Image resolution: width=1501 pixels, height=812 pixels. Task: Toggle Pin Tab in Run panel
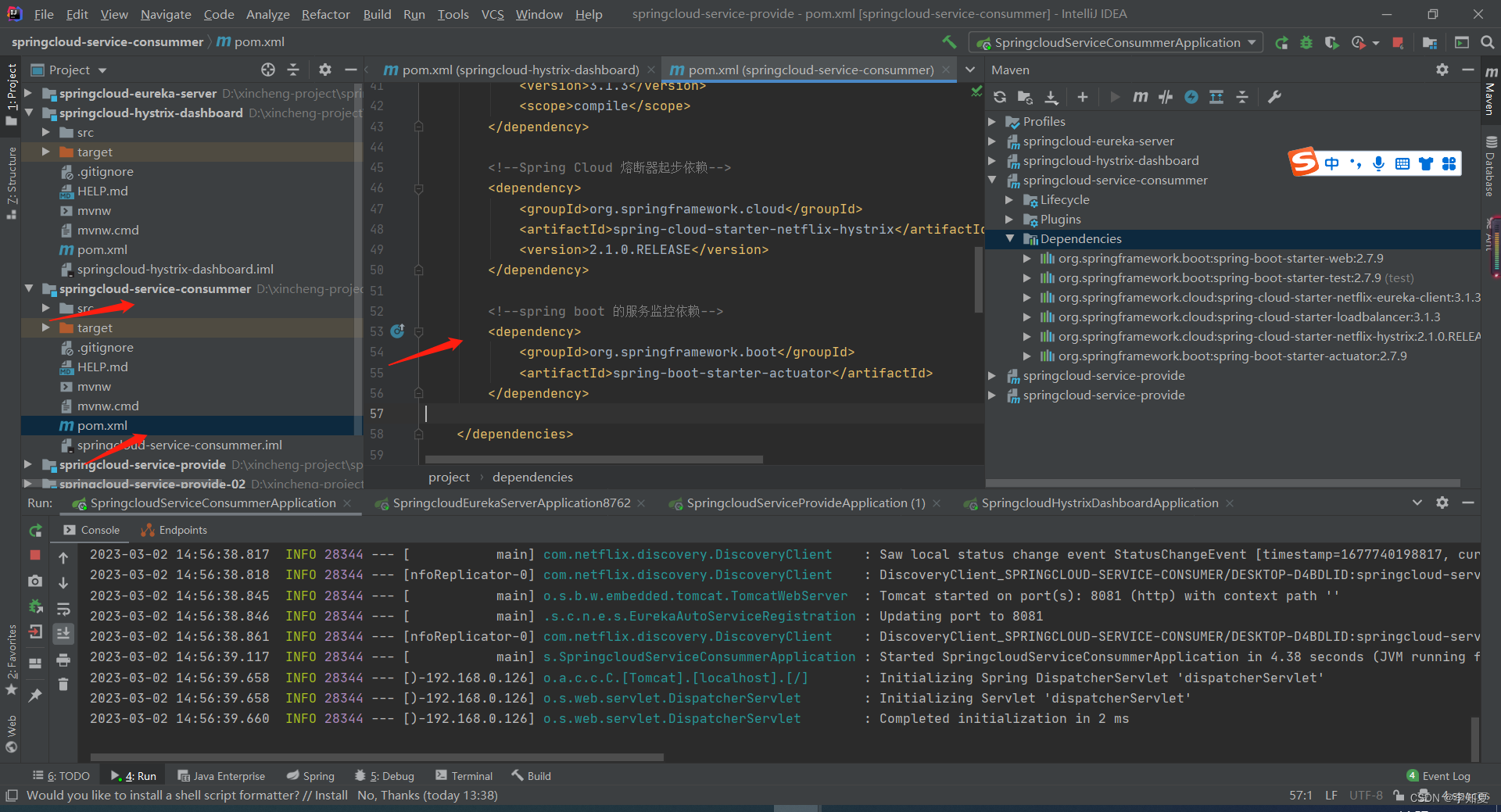pos(35,695)
